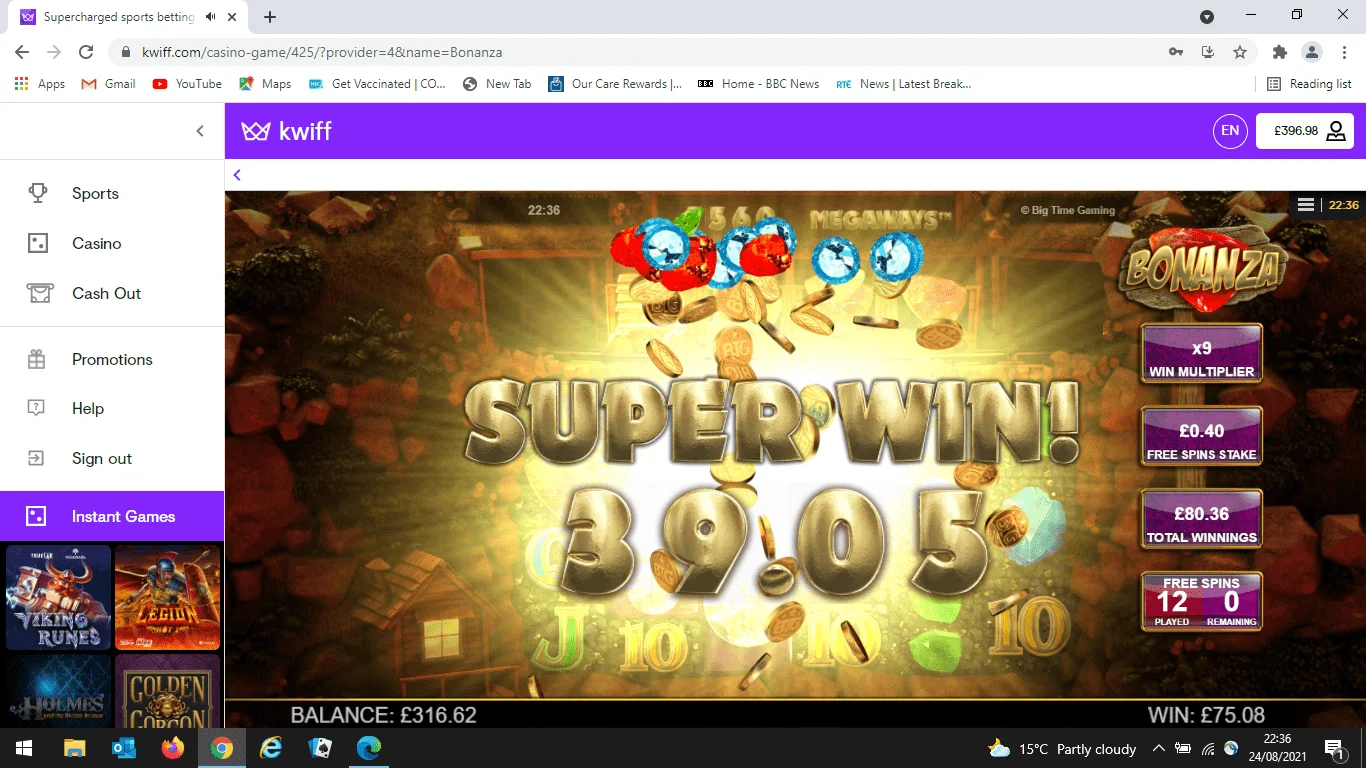Screen dimensions: 1366x768
Task: Open the notification center icon
Action: coord(1334,748)
